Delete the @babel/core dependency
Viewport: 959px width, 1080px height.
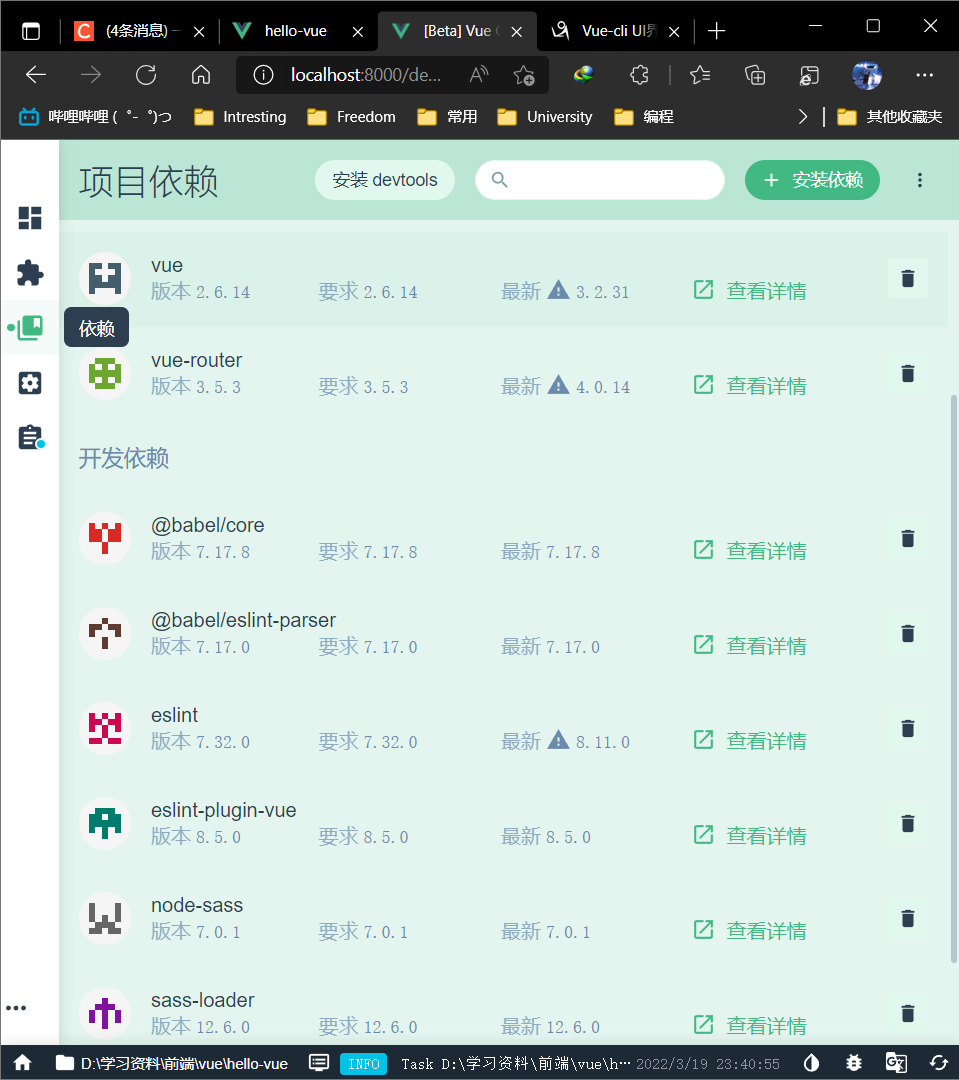(907, 539)
